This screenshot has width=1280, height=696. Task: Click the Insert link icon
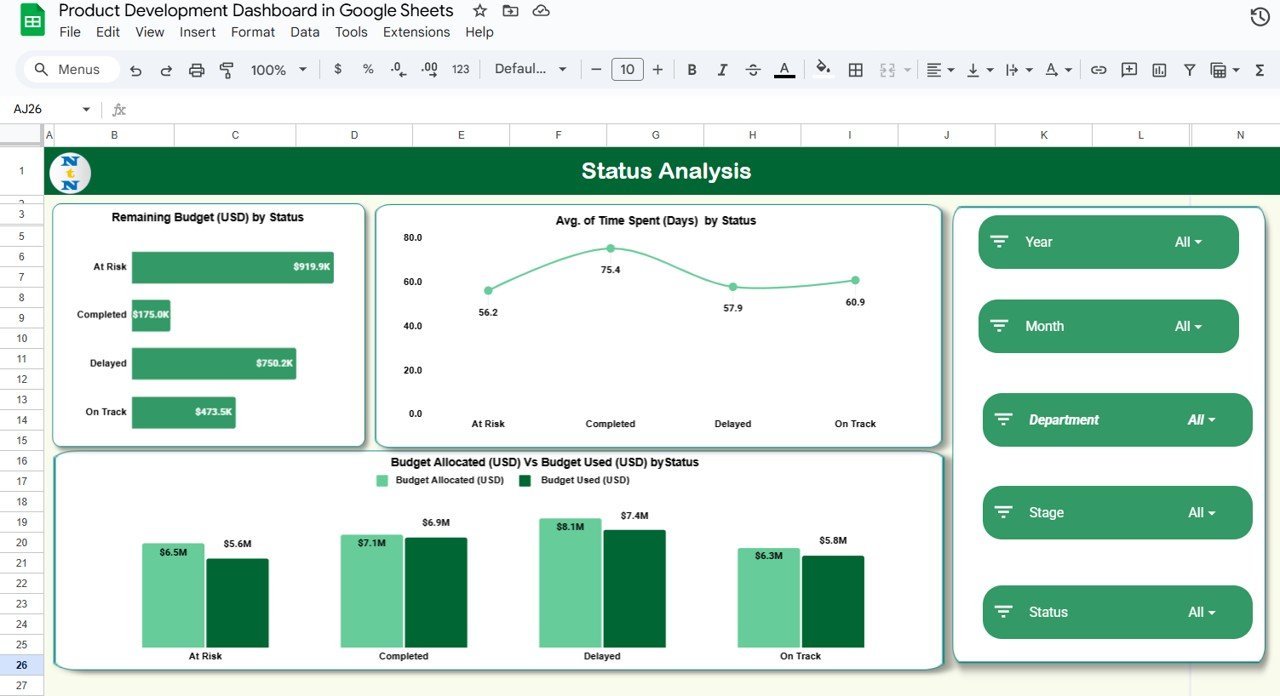pyautogui.click(x=1098, y=69)
